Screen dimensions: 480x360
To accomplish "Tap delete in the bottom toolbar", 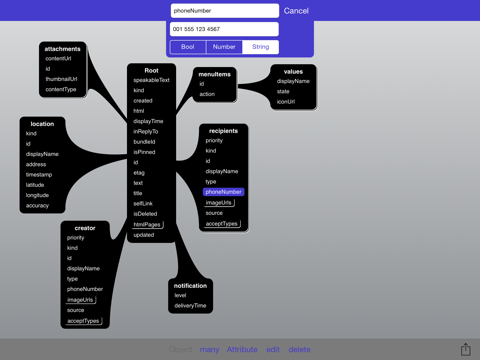I will [x=300, y=350].
